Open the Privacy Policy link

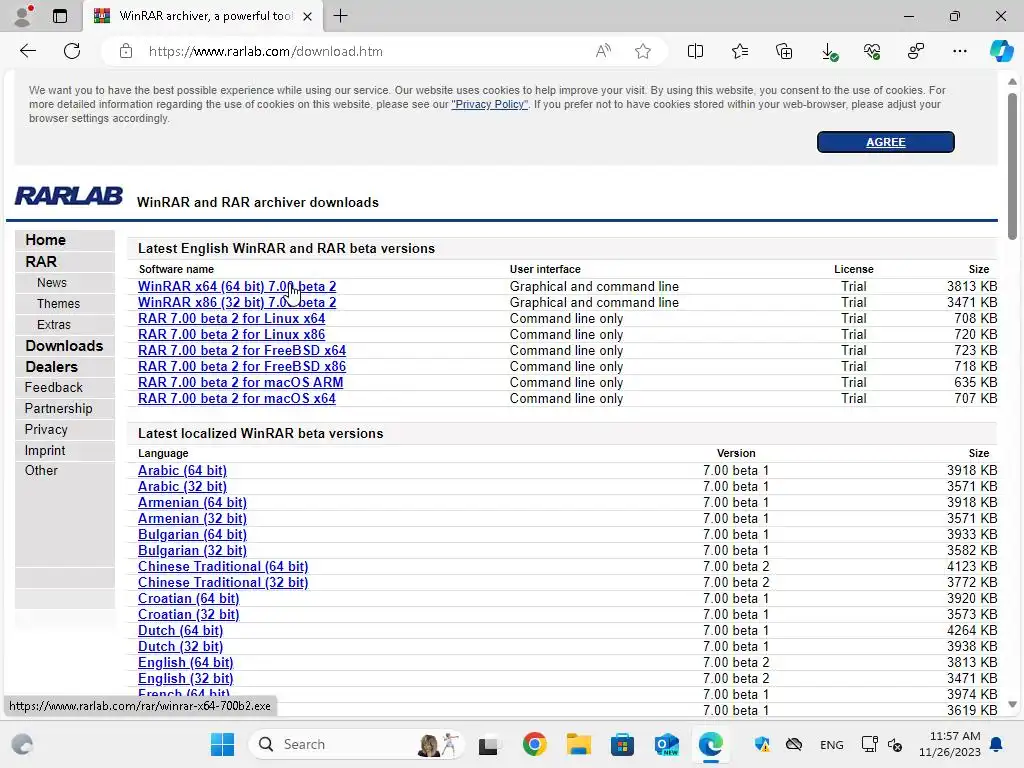click(489, 104)
